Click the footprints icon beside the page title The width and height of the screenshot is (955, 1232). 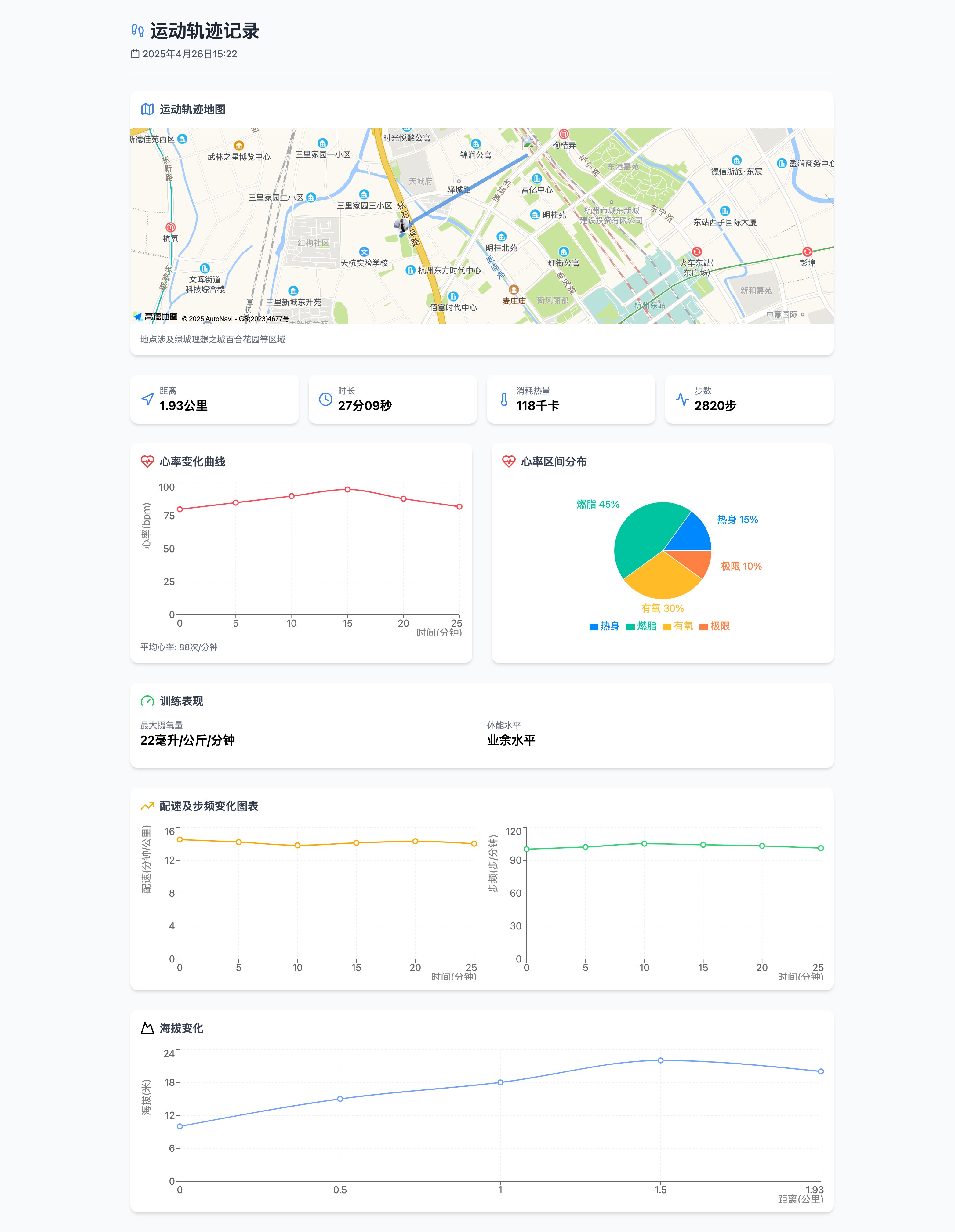(x=137, y=31)
